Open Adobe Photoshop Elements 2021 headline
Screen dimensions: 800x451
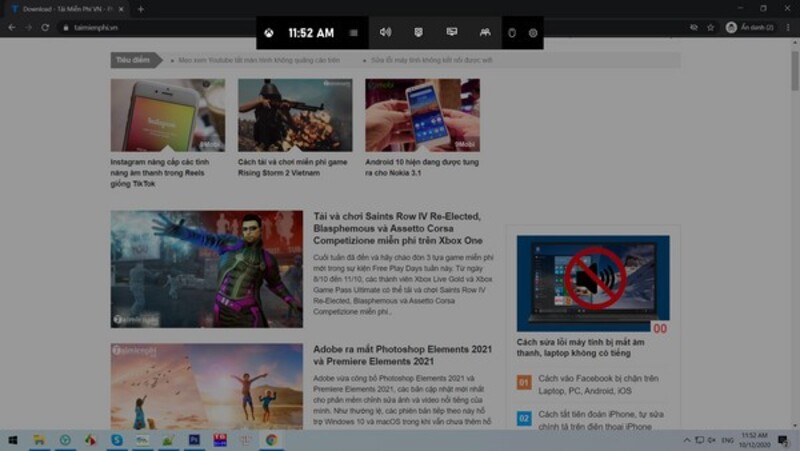403,355
